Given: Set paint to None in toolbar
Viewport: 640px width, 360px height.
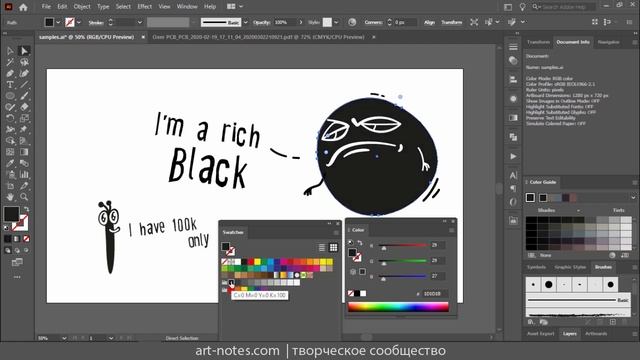Looking at the screenshot, I should 26,239.
